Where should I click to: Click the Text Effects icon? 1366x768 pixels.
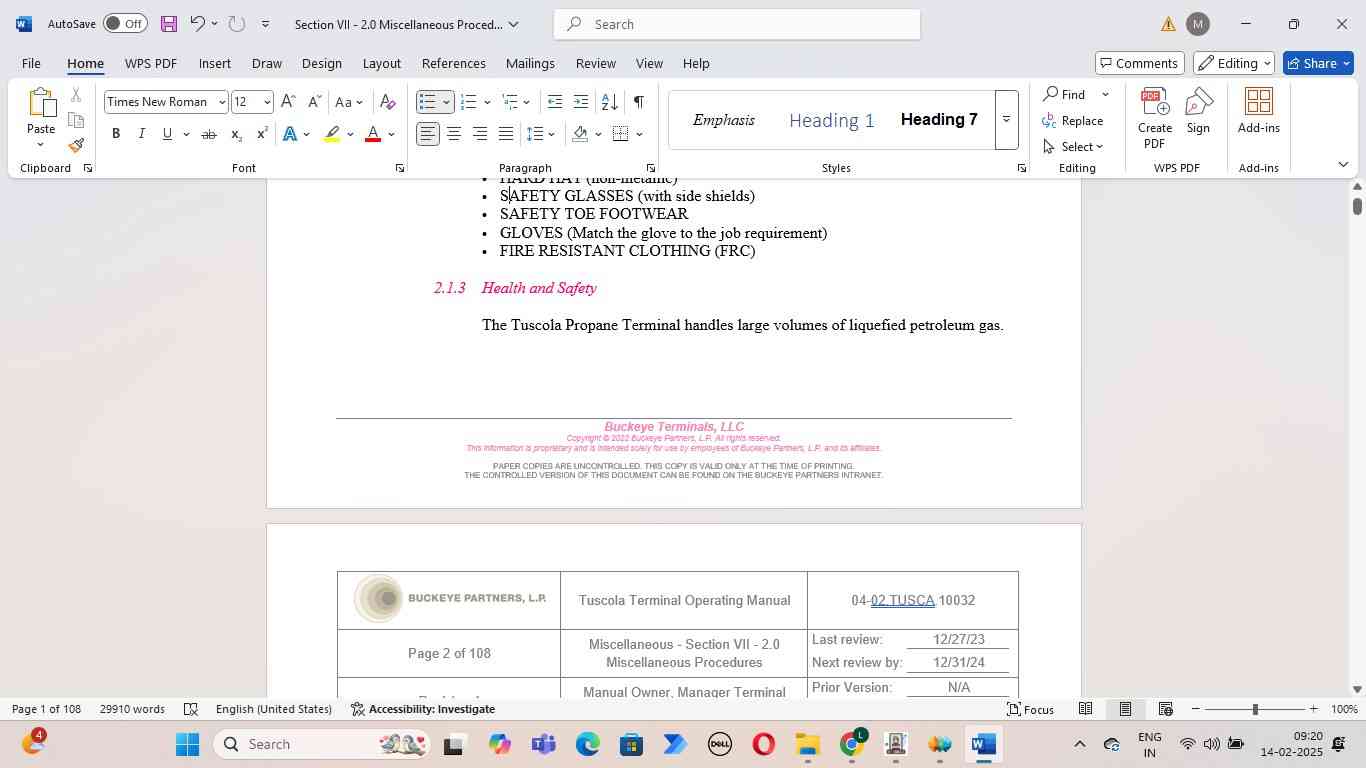[x=290, y=134]
